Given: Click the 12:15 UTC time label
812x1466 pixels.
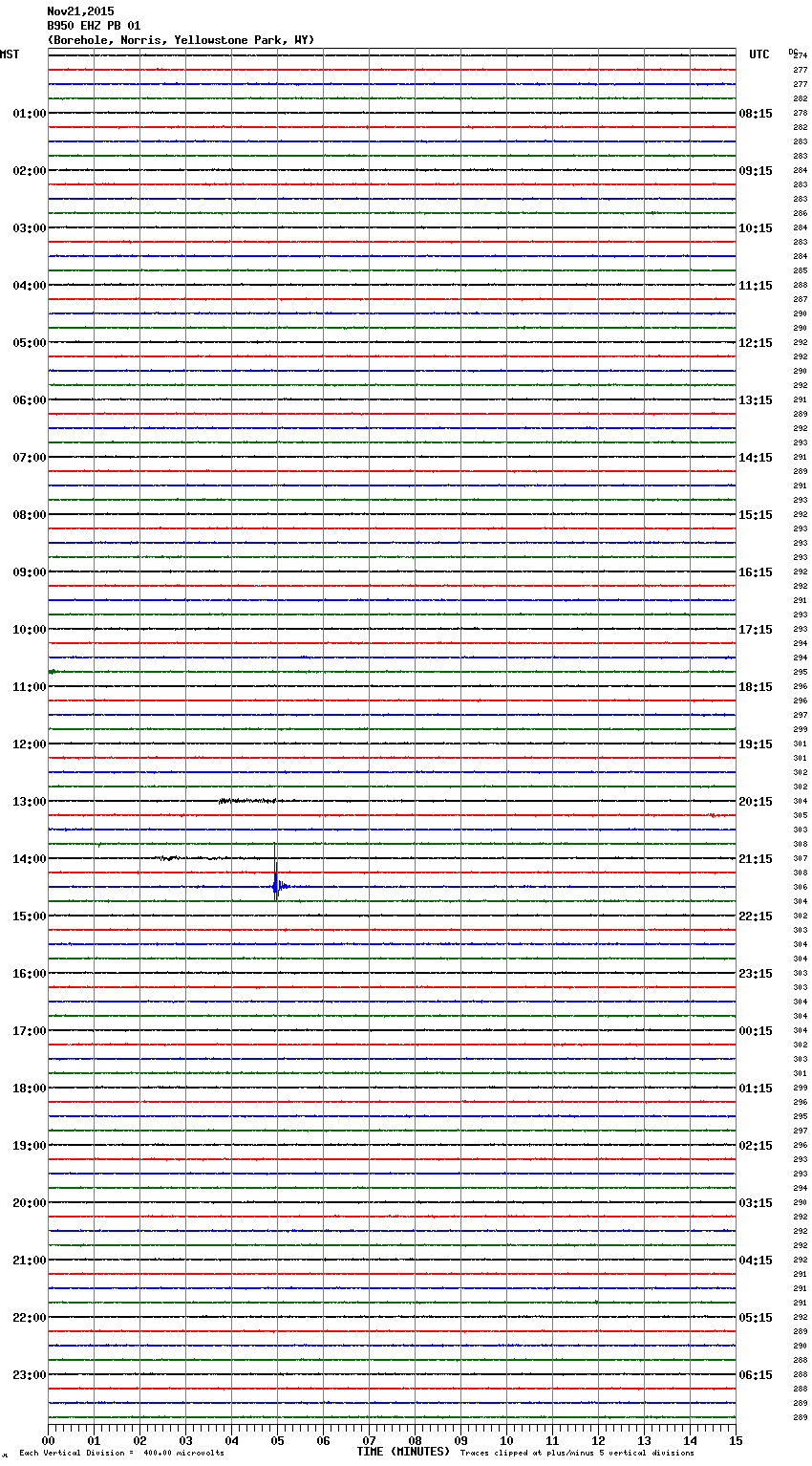Looking at the screenshot, I should tap(756, 343).
